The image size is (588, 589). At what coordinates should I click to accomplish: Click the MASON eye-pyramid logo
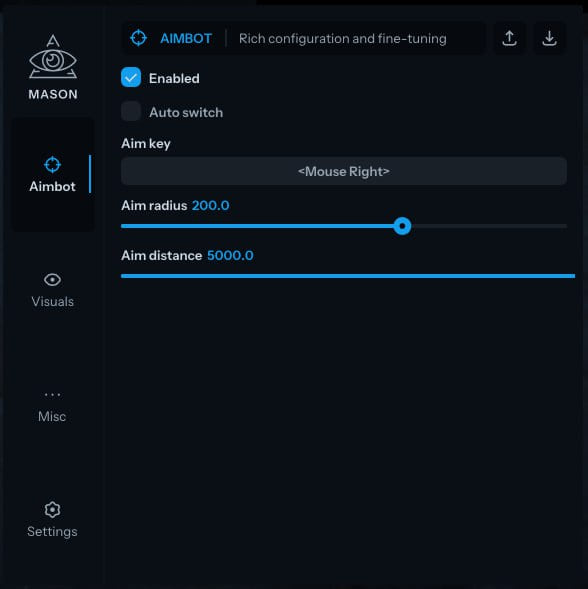click(53, 57)
